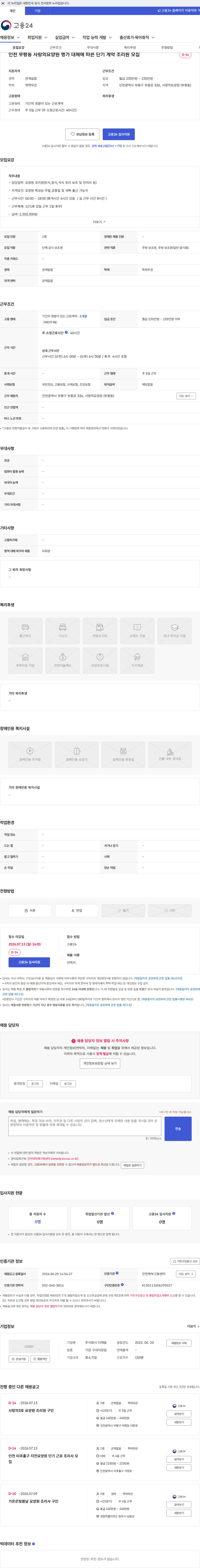Image resolution: width=200 pixels, height=1568 pixels.
Task: Click the 필기 screening method tile
Action: [123, 911]
